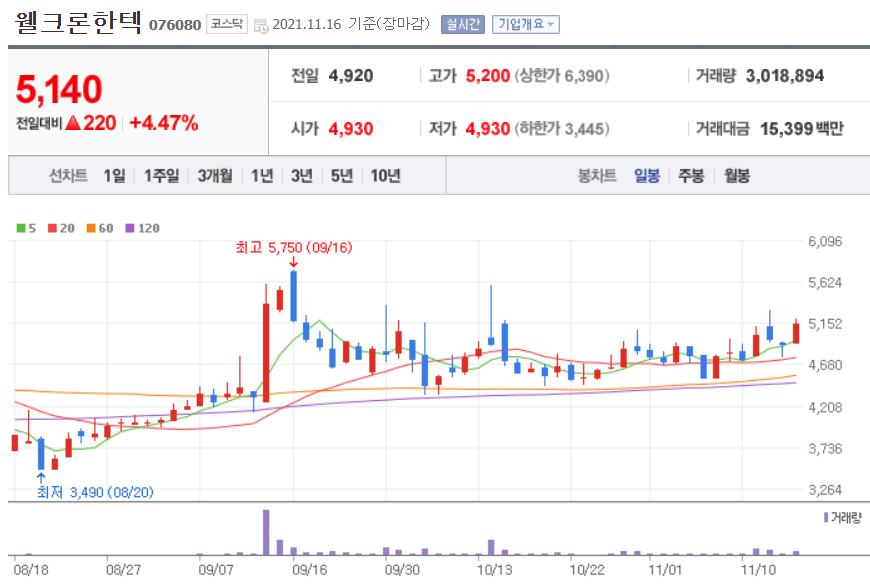The width and height of the screenshot is (870, 587).
Task: Open the 기업개요 dropdown
Action: point(525,24)
